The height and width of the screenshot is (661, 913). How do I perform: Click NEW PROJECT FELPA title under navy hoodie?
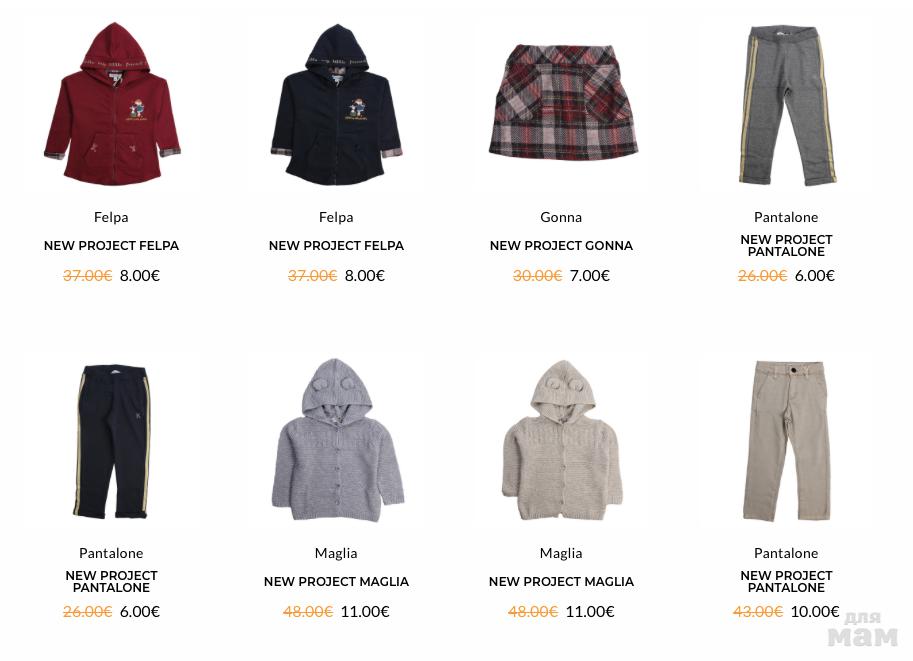[336, 246]
